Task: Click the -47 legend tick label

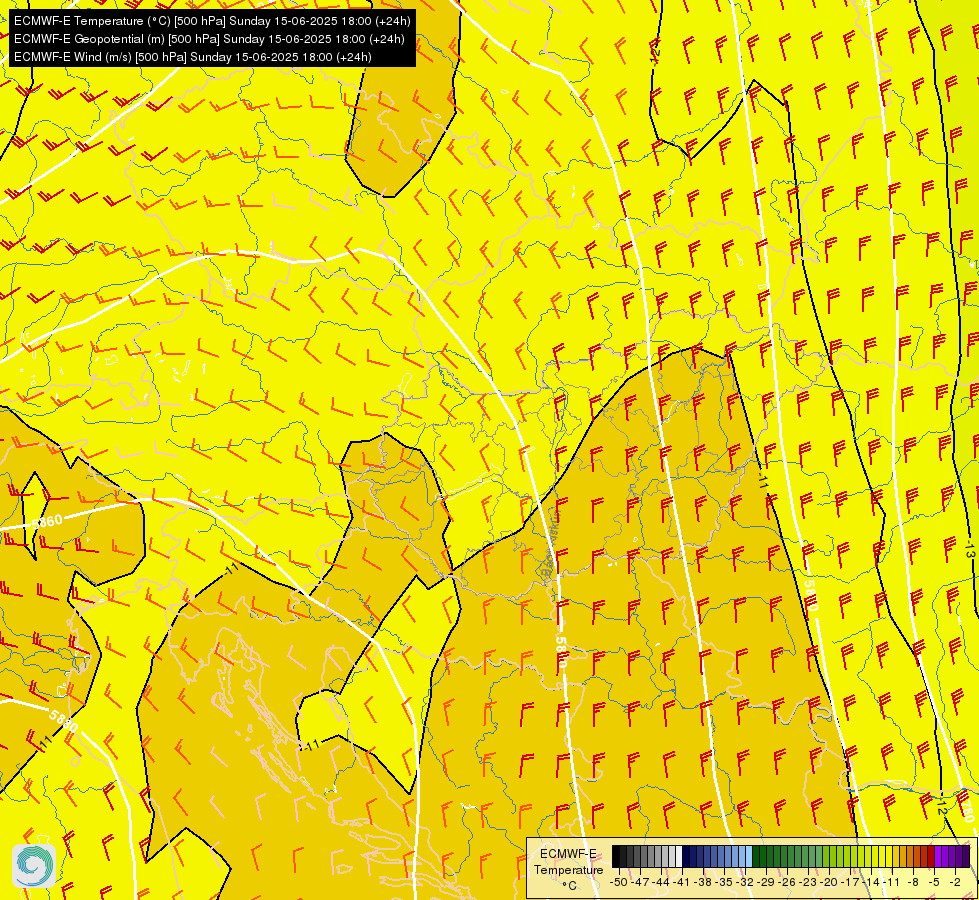Action: click(640, 882)
